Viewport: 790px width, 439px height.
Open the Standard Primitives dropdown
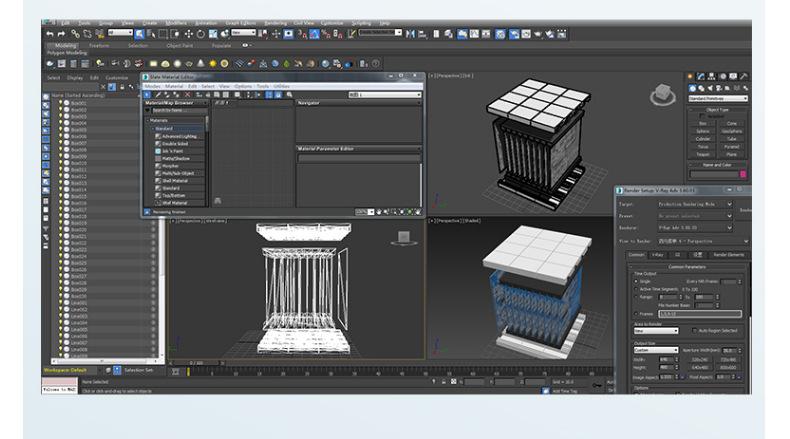pos(719,99)
